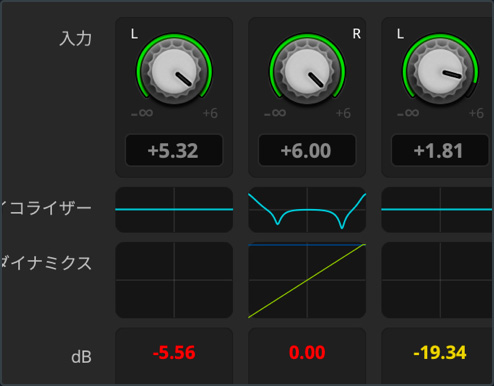The image size is (494, 386).
Task: Open the equalizer graph above -19.34
Action: [437, 210]
